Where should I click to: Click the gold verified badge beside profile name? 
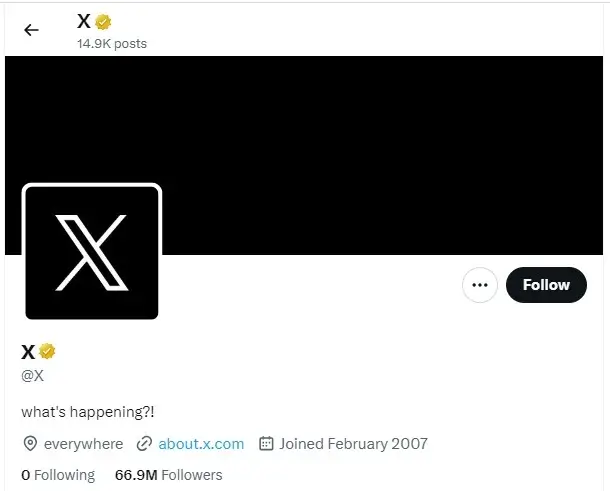(x=47, y=351)
